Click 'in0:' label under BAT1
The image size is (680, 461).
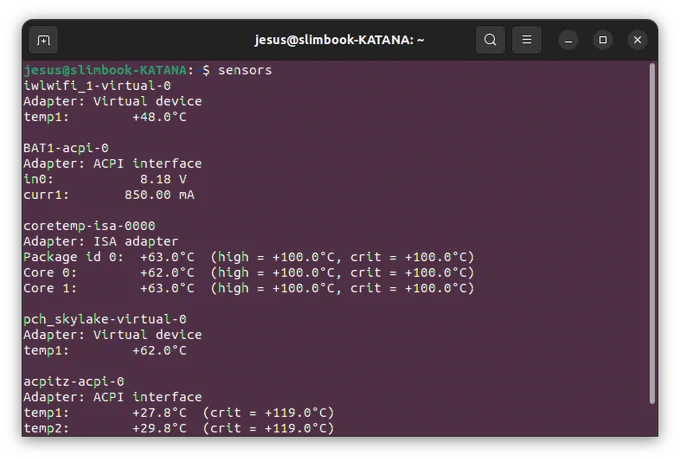[39, 180]
